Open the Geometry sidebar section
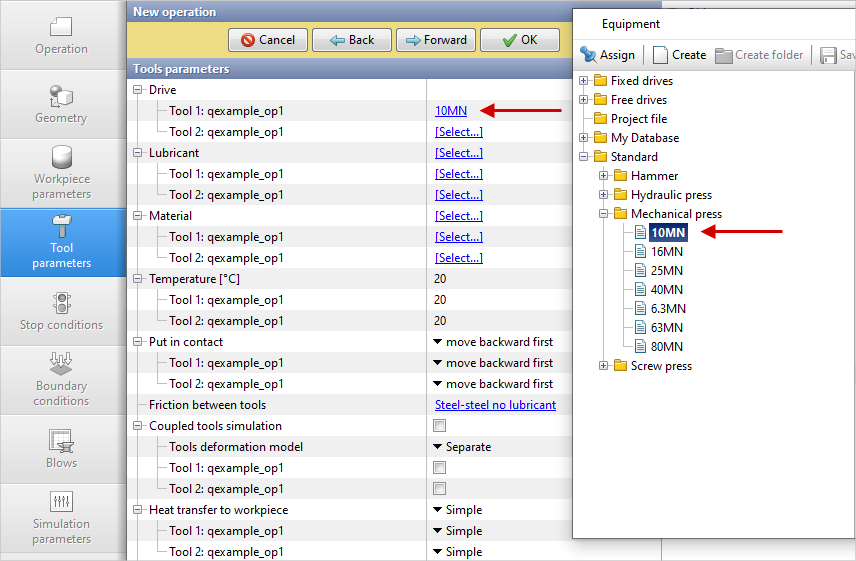The height and width of the screenshot is (561, 856). click(x=61, y=104)
